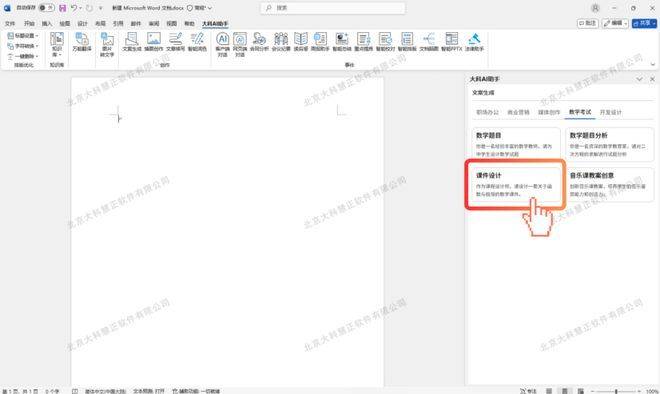
Task: Save the document with the floppy icon
Action: (62, 8)
